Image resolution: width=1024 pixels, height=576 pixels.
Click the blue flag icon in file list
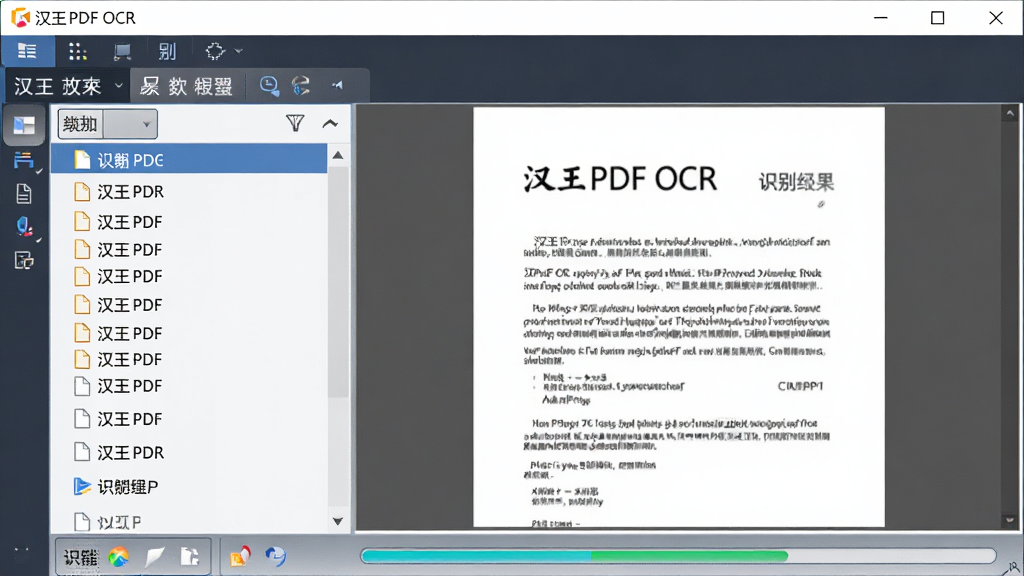[x=82, y=487]
